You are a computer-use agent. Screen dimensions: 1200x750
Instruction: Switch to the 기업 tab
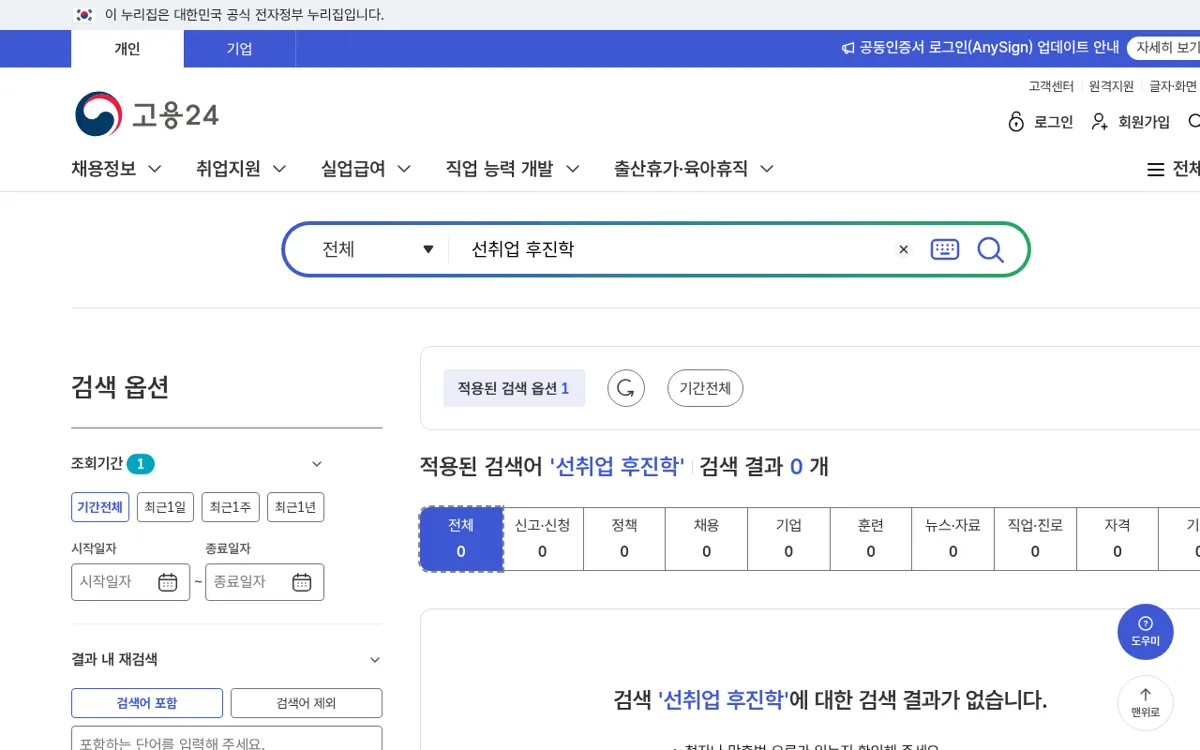click(x=239, y=48)
